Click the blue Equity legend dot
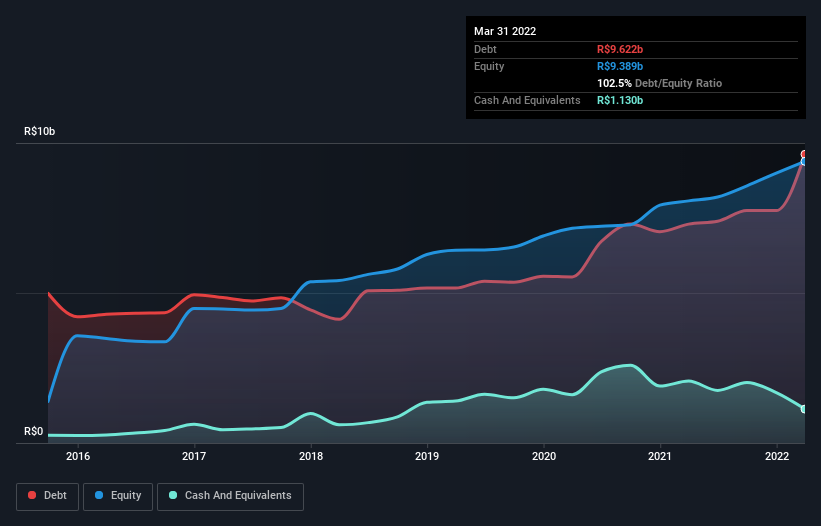The width and height of the screenshot is (821, 526). (x=99, y=495)
